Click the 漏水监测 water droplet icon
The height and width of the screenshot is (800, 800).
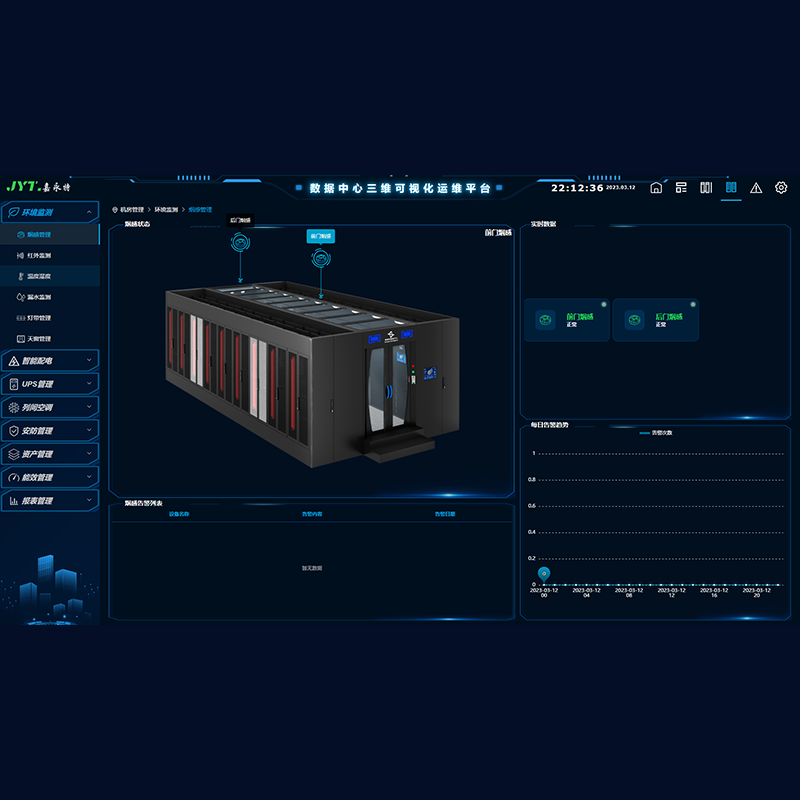(x=20, y=297)
